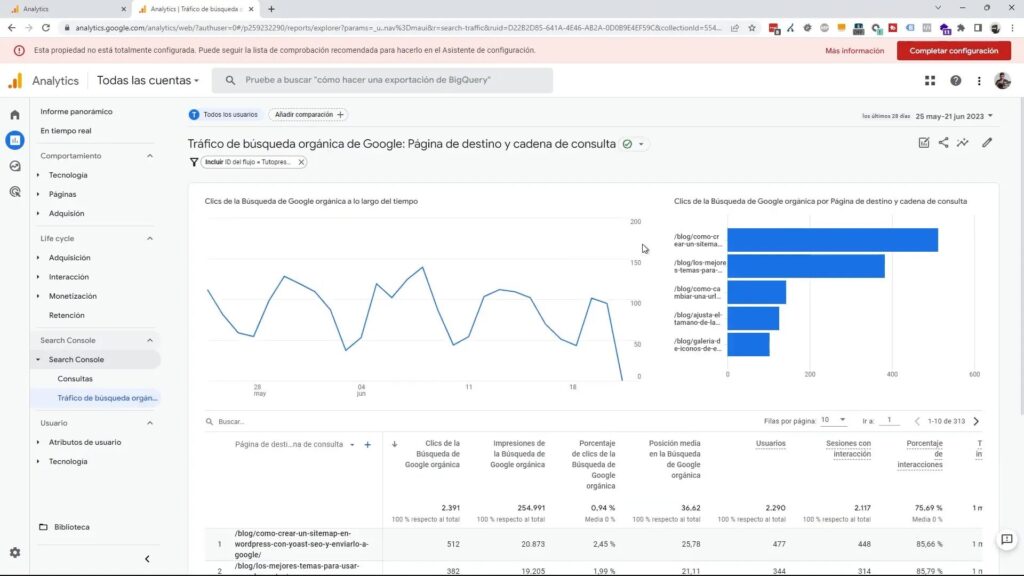This screenshot has width=1024, height=576.
Task: Click the 'Ir a' page number field
Action: (889, 421)
